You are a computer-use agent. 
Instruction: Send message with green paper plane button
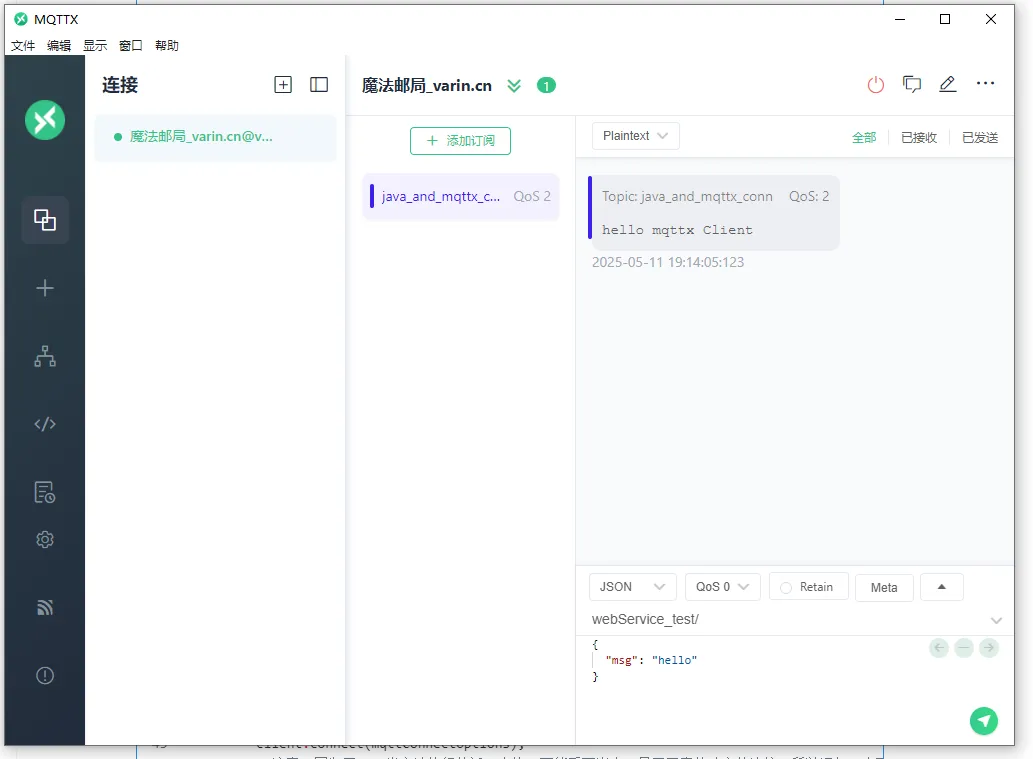tap(984, 721)
